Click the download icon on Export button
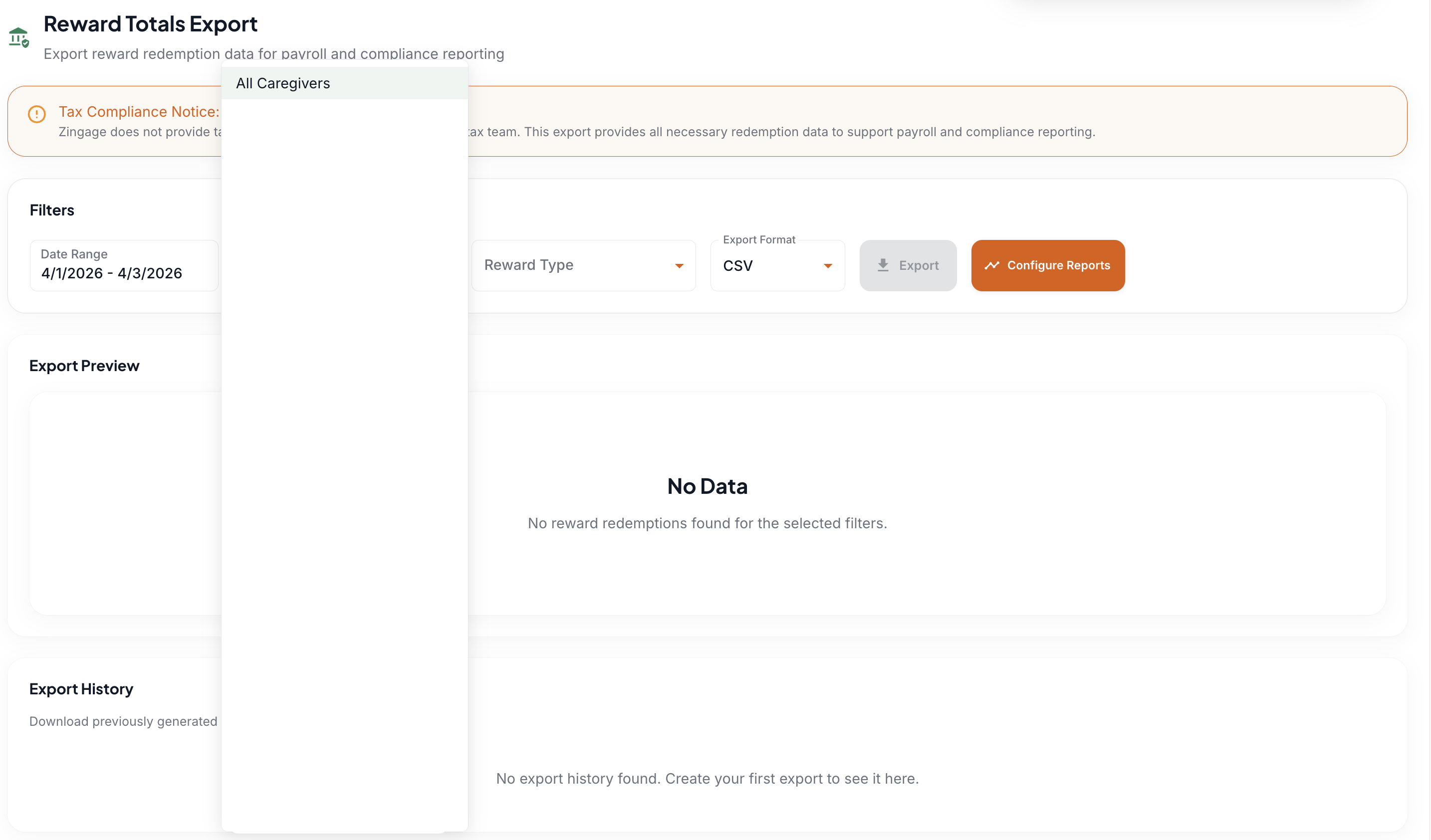This screenshot has height=840, width=1431. pyautogui.click(x=883, y=265)
